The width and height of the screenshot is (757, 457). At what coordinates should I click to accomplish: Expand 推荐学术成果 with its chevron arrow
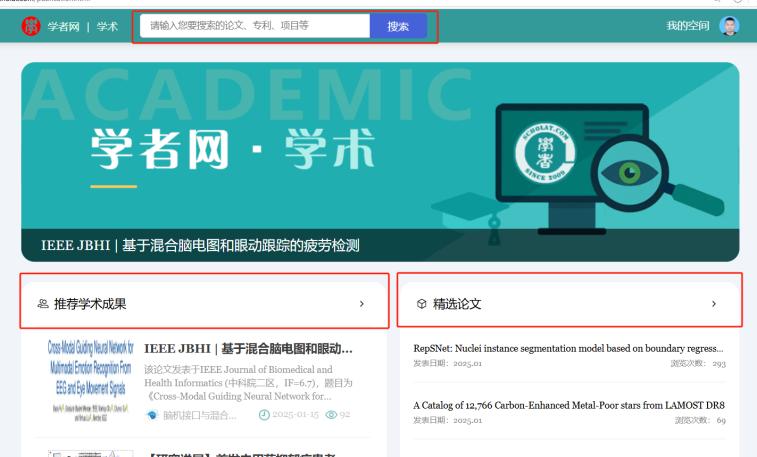tap(362, 304)
